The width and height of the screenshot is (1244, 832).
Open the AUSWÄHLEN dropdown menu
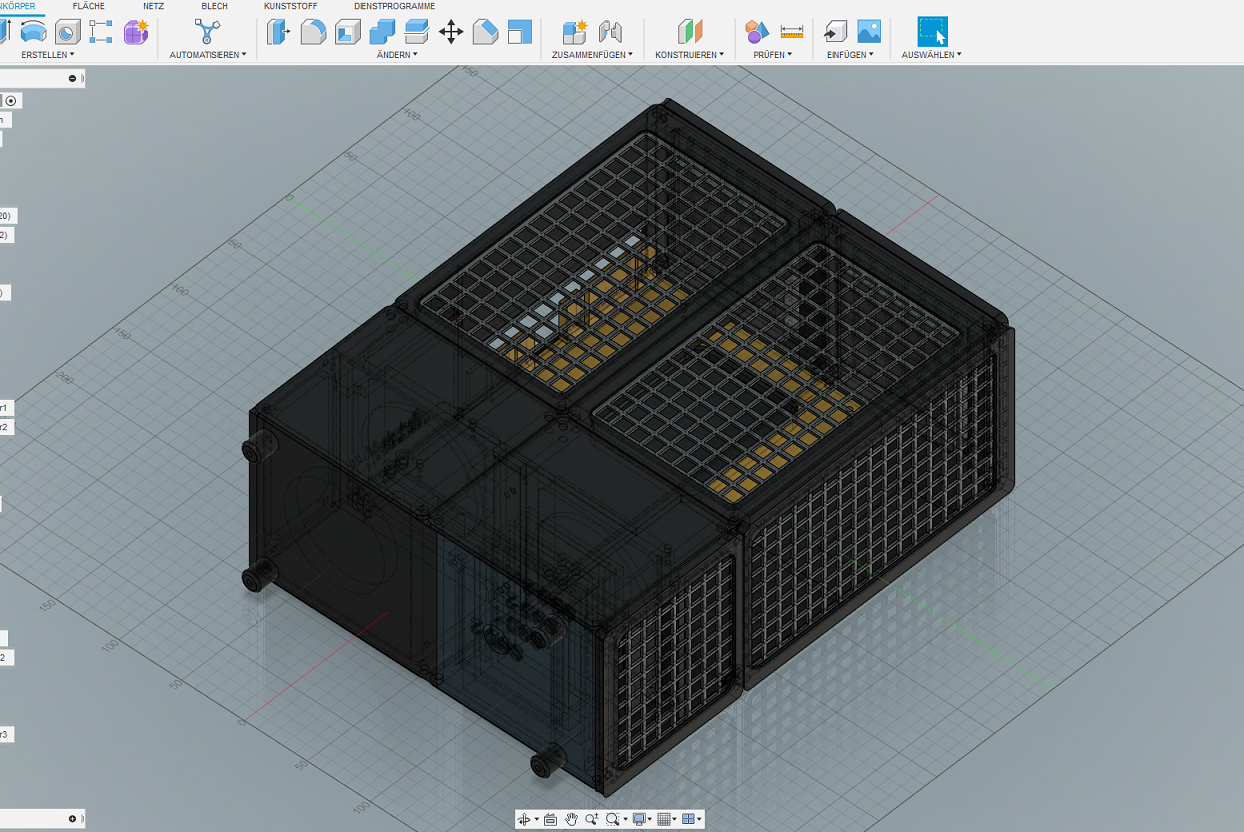click(x=931, y=55)
